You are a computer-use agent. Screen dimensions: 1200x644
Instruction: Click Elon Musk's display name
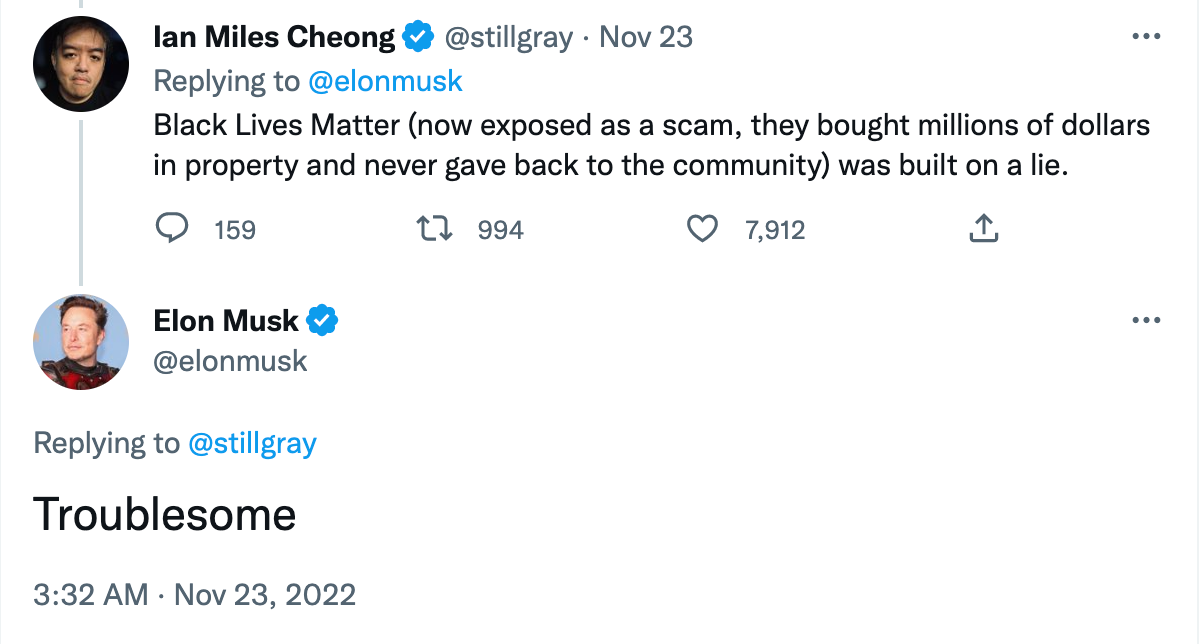coord(224,320)
